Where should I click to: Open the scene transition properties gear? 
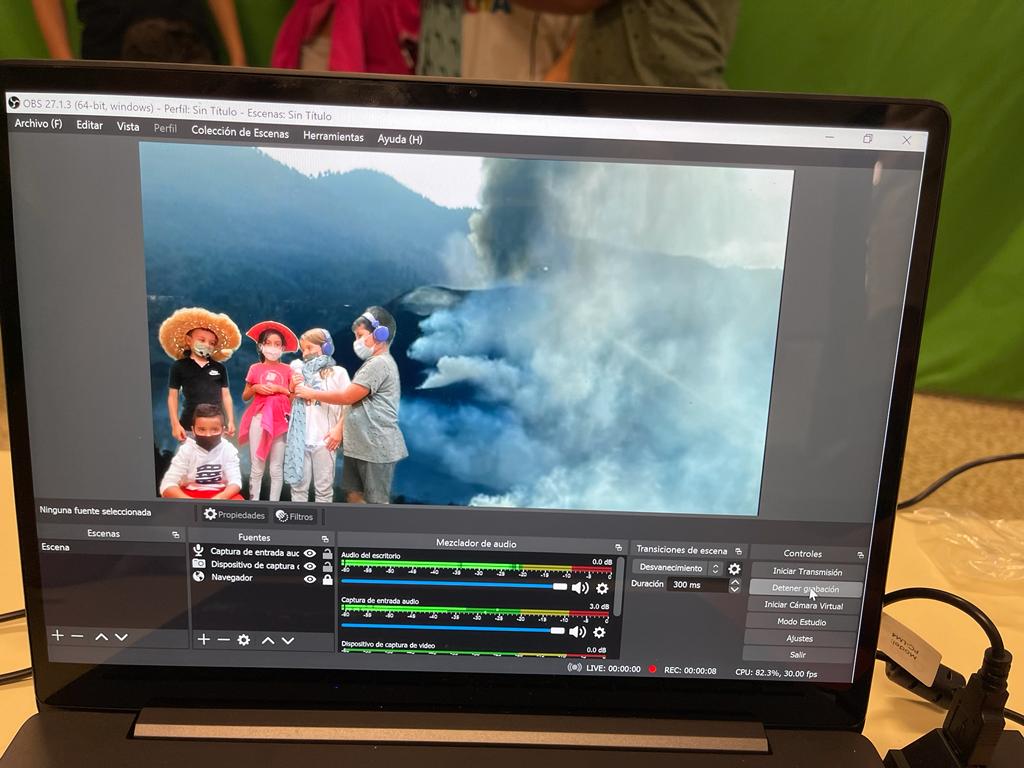point(734,569)
